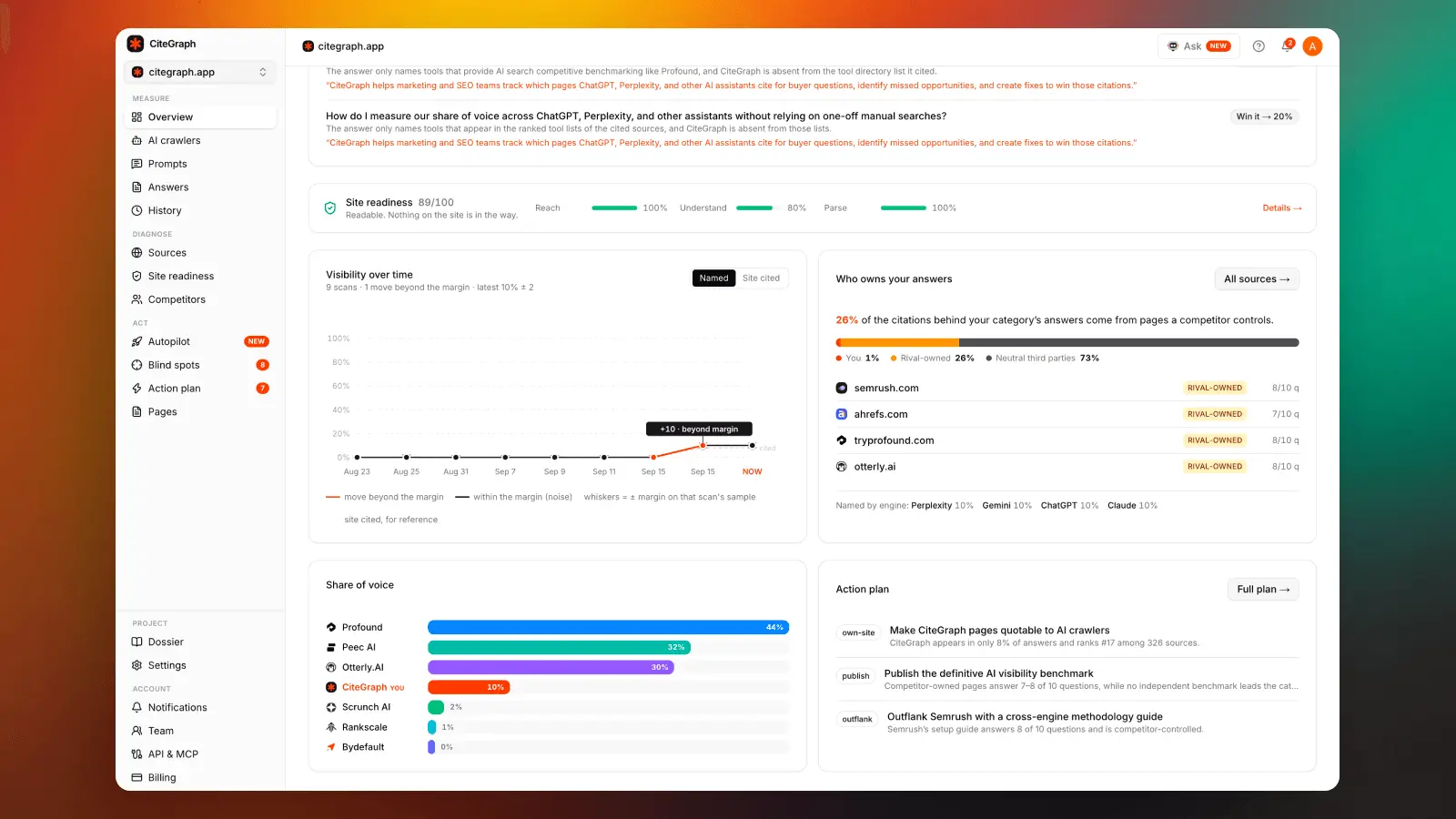The width and height of the screenshot is (1456, 819).
Task: Click the CiteGraph YOU 10% share bar
Action: (469, 687)
